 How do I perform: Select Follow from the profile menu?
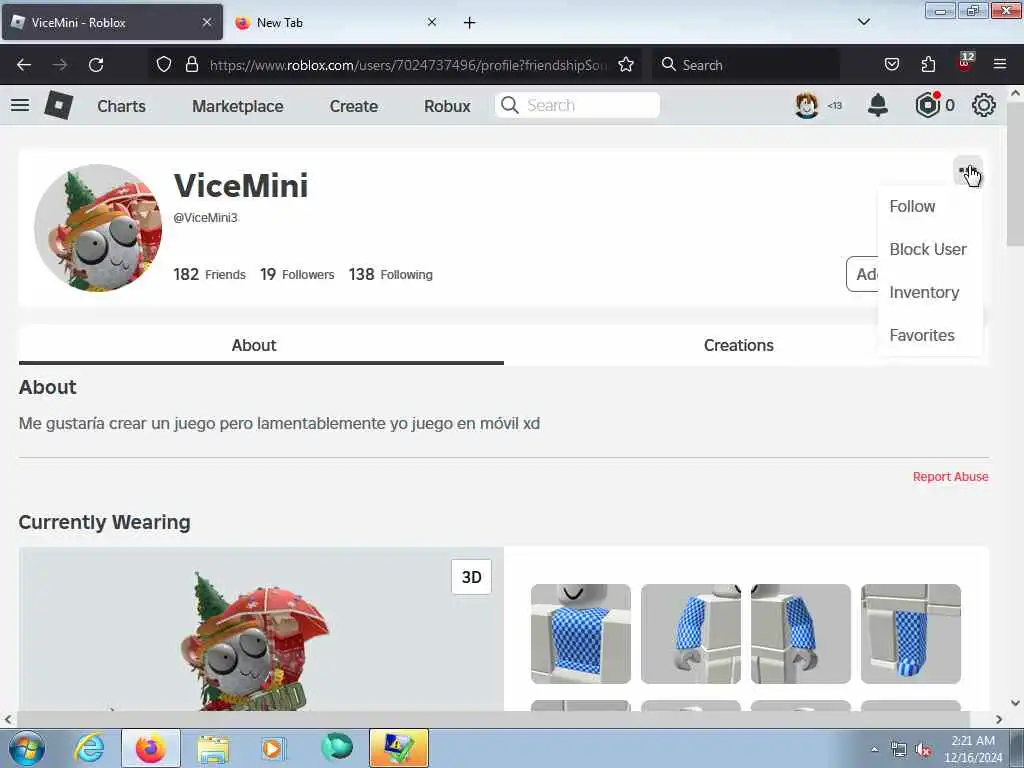pos(912,206)
